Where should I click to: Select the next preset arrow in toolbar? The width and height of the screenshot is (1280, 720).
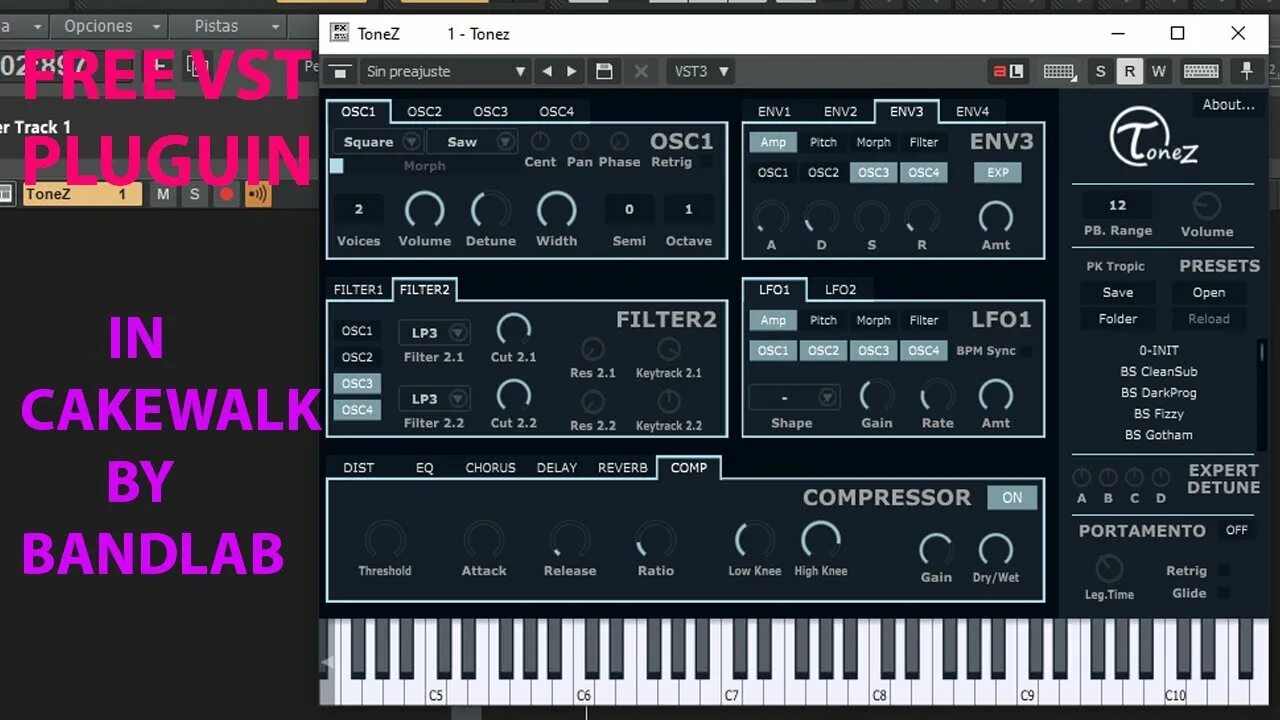pos(572,71)
